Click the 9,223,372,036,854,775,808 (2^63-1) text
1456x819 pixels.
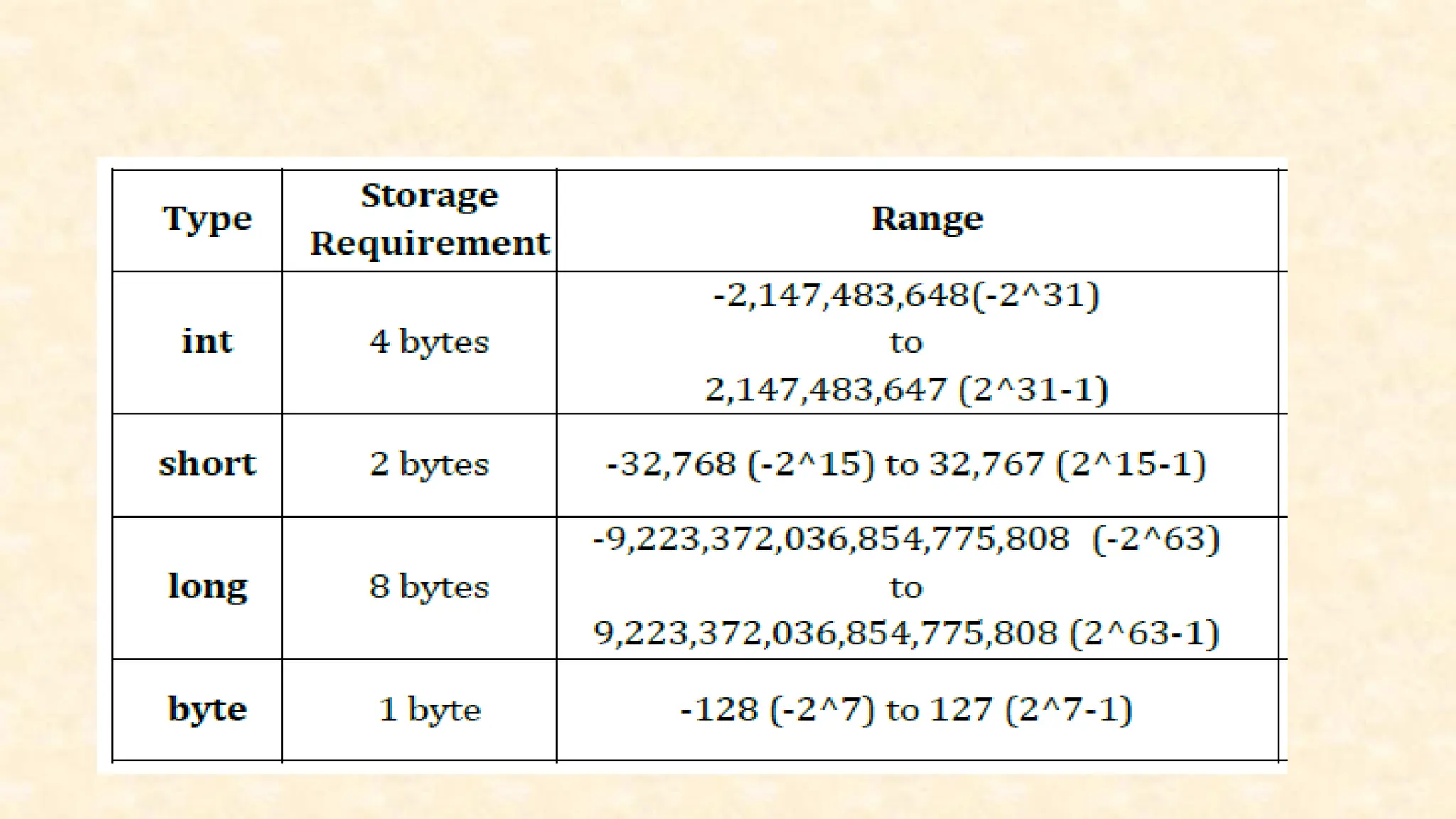coord(906,633)
